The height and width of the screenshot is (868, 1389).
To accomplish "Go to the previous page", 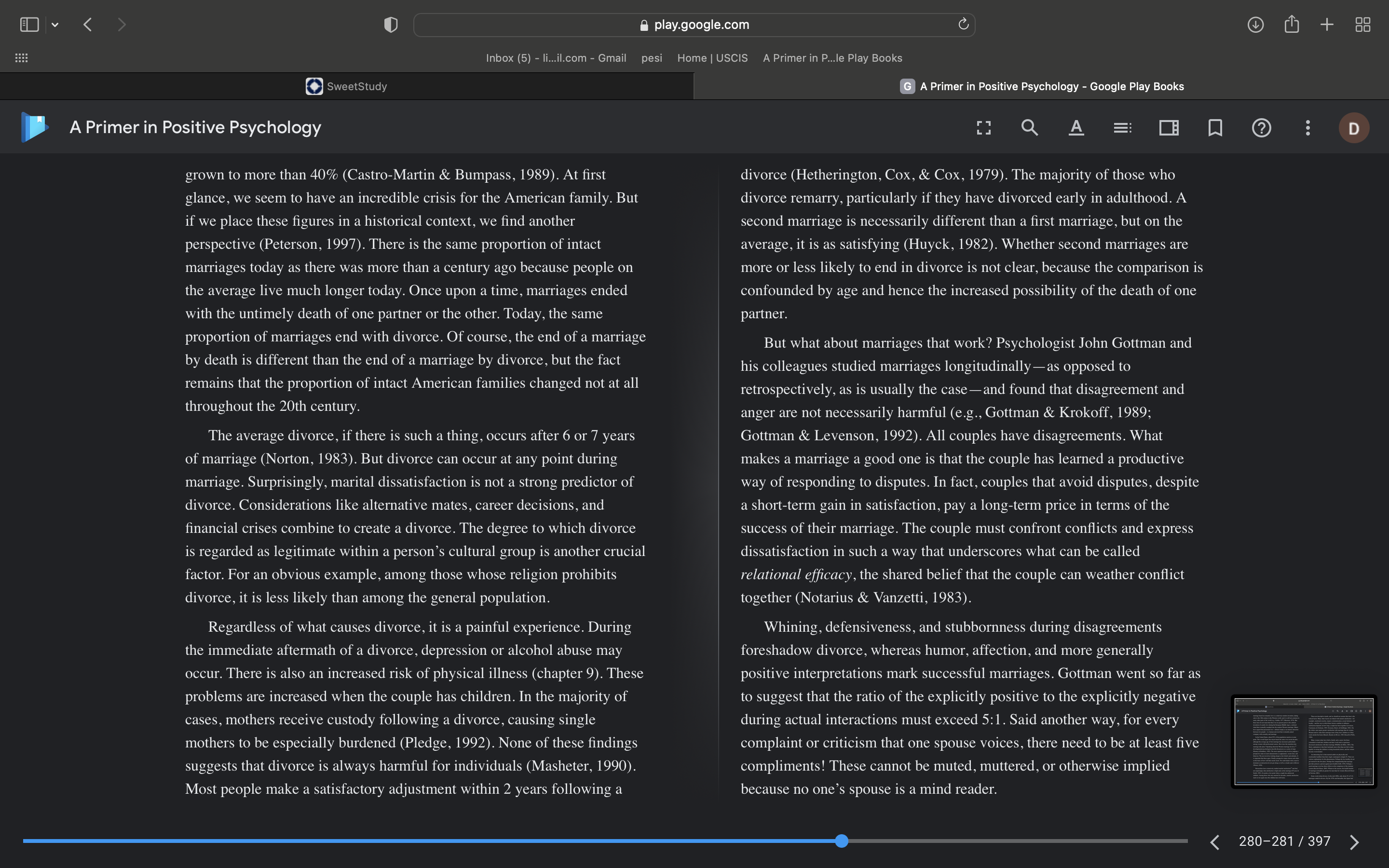I will [1214, 841].
